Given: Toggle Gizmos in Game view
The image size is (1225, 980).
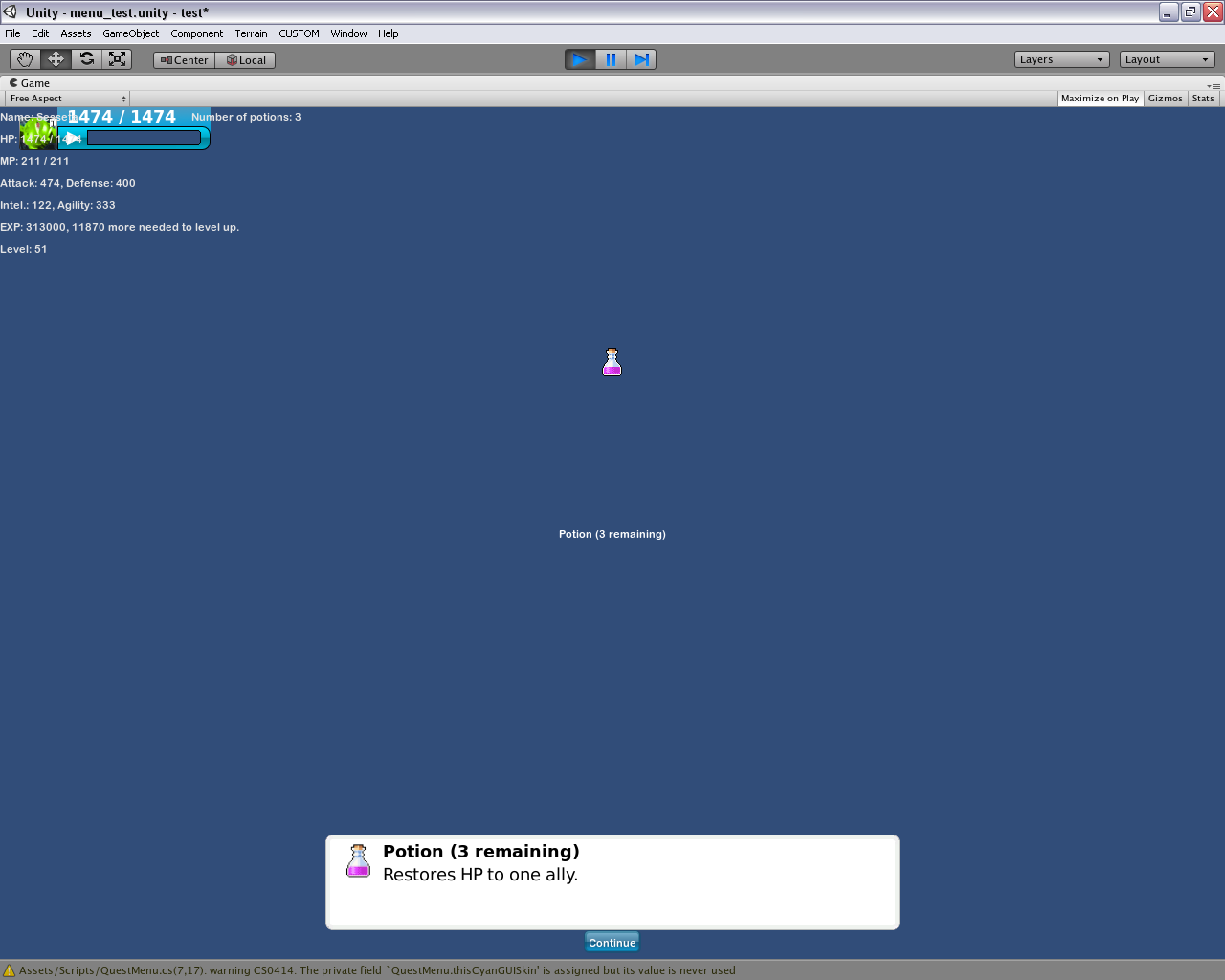Looking at the screenshot, I should point(1166,99).
